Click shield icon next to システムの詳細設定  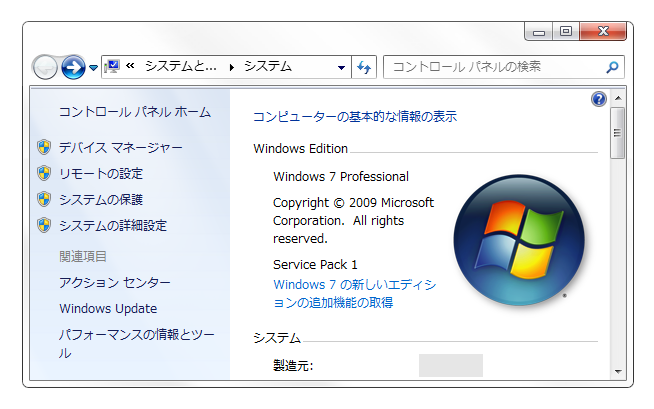click(x=44, y=226)
